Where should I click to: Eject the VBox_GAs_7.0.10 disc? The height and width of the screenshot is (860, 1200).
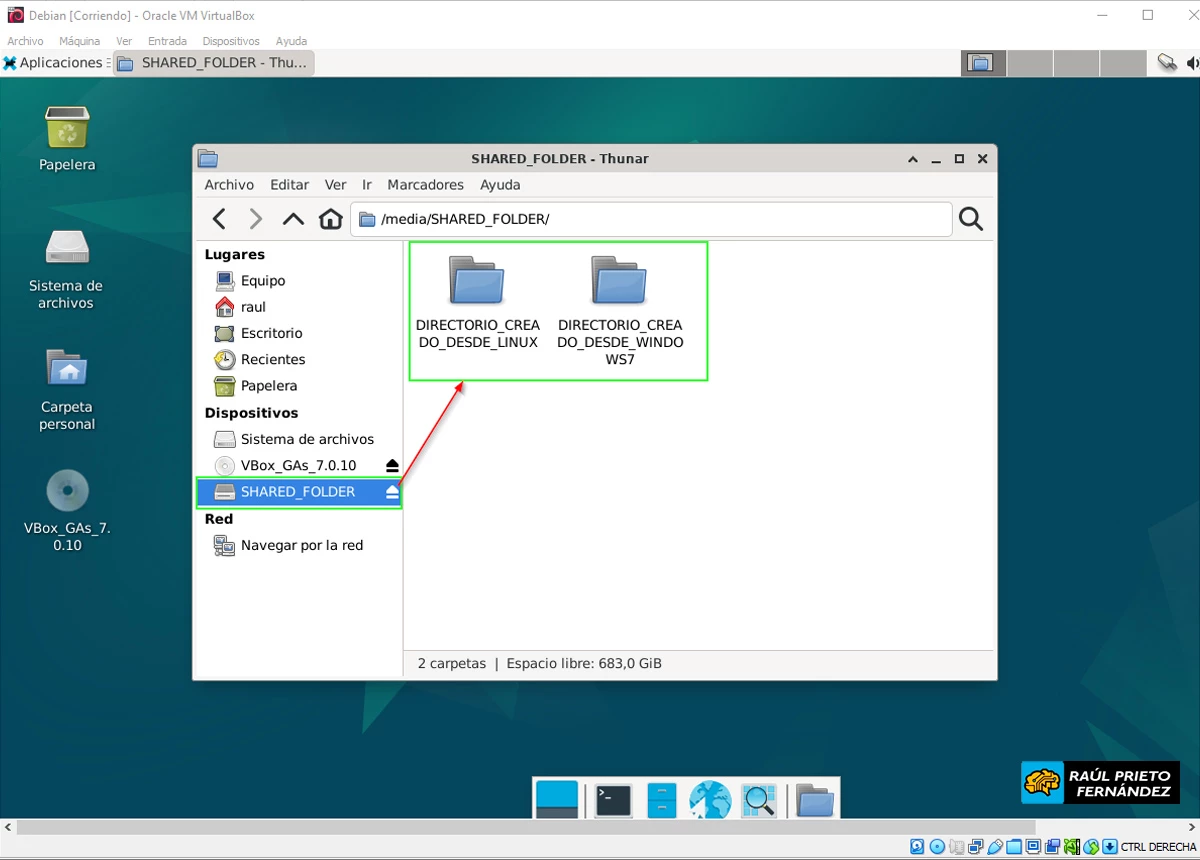[390, 465]
